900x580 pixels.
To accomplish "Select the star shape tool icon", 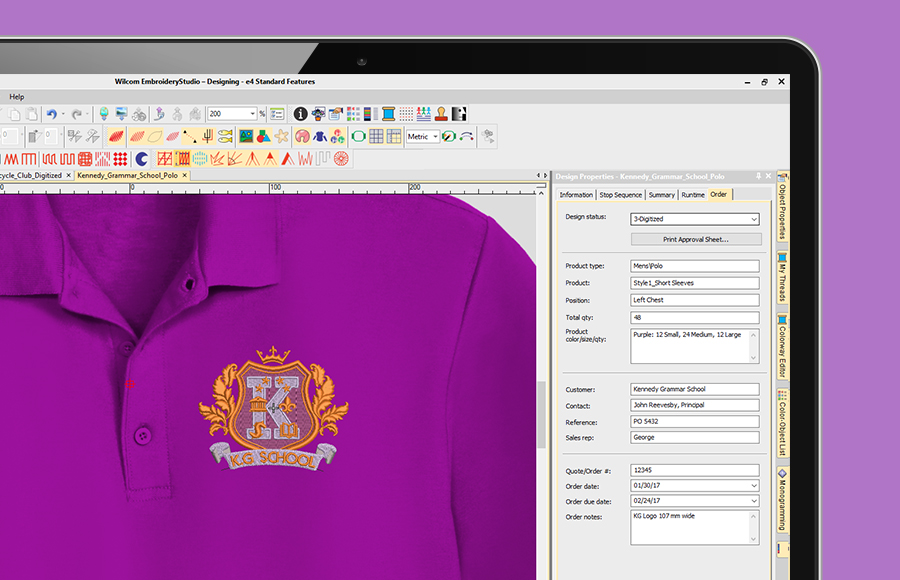I will pyautogui.click(x=280, y=135).
